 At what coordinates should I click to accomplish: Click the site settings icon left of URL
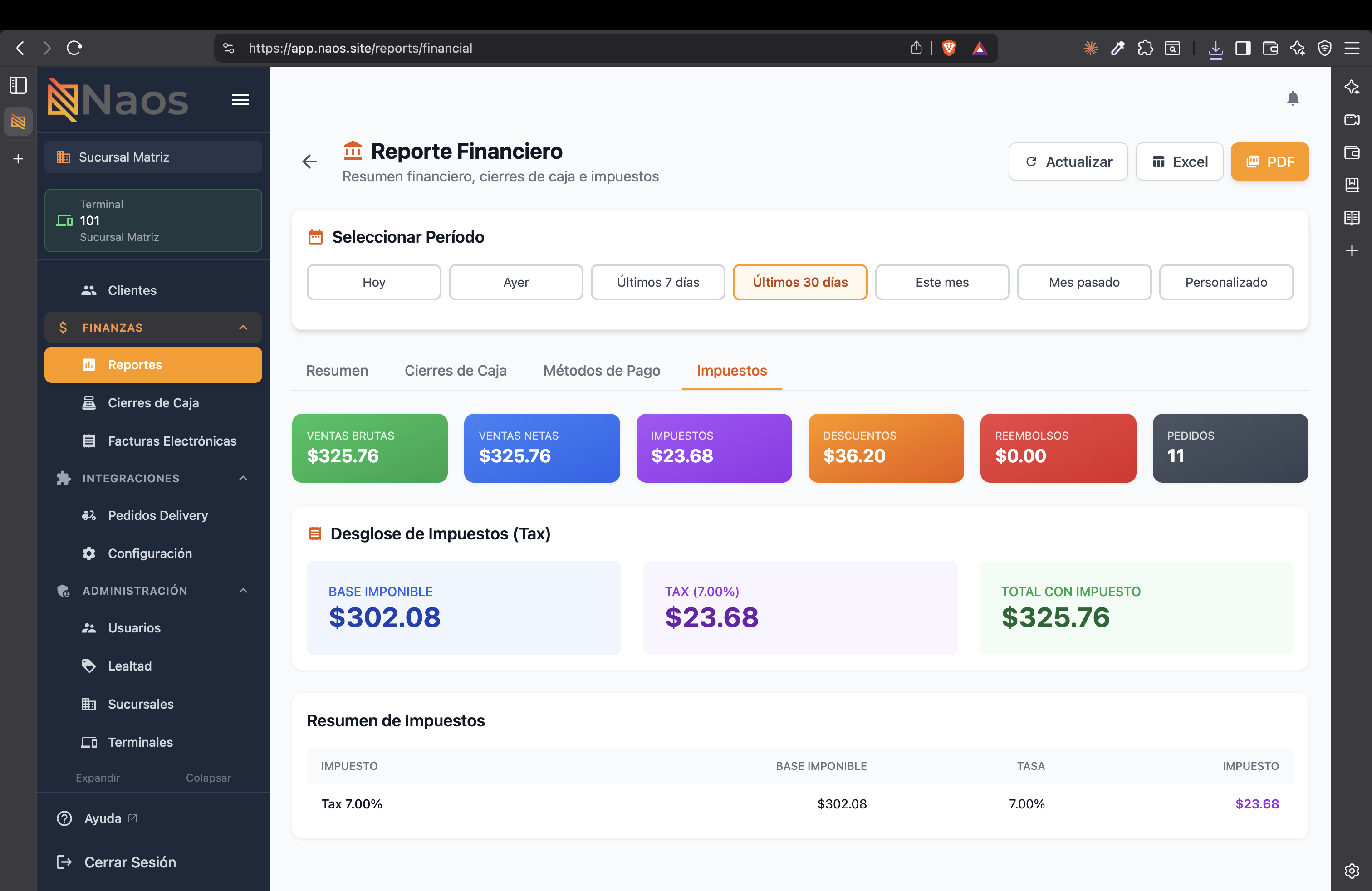click(x=229, y=48)
